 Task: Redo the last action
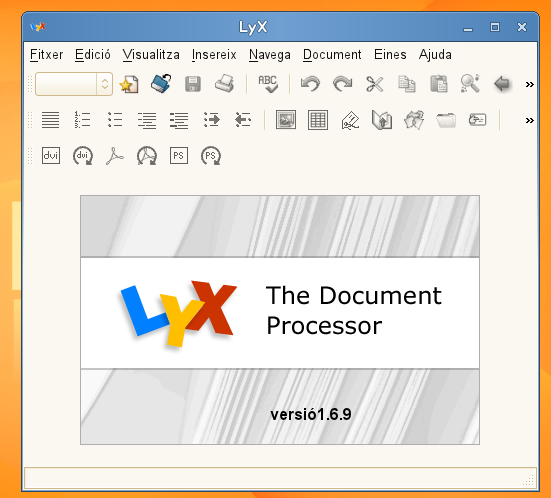[343, 84]
